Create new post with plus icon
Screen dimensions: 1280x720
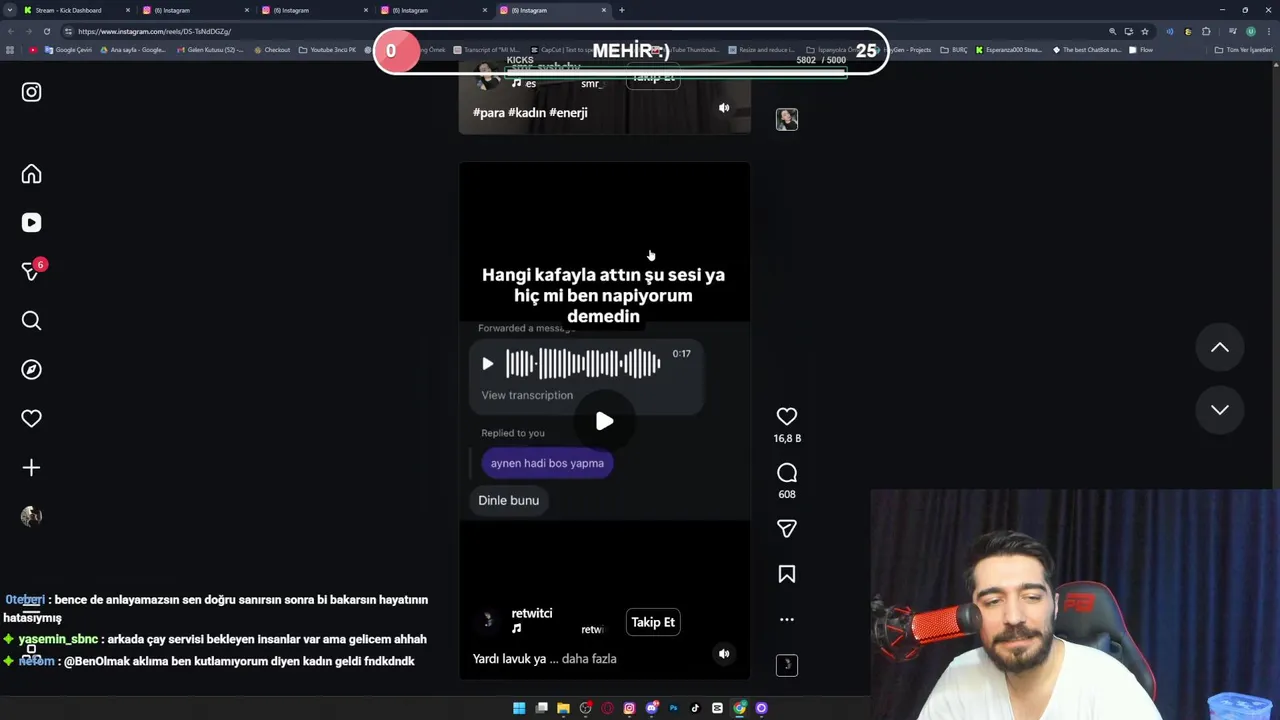point(31,468)
